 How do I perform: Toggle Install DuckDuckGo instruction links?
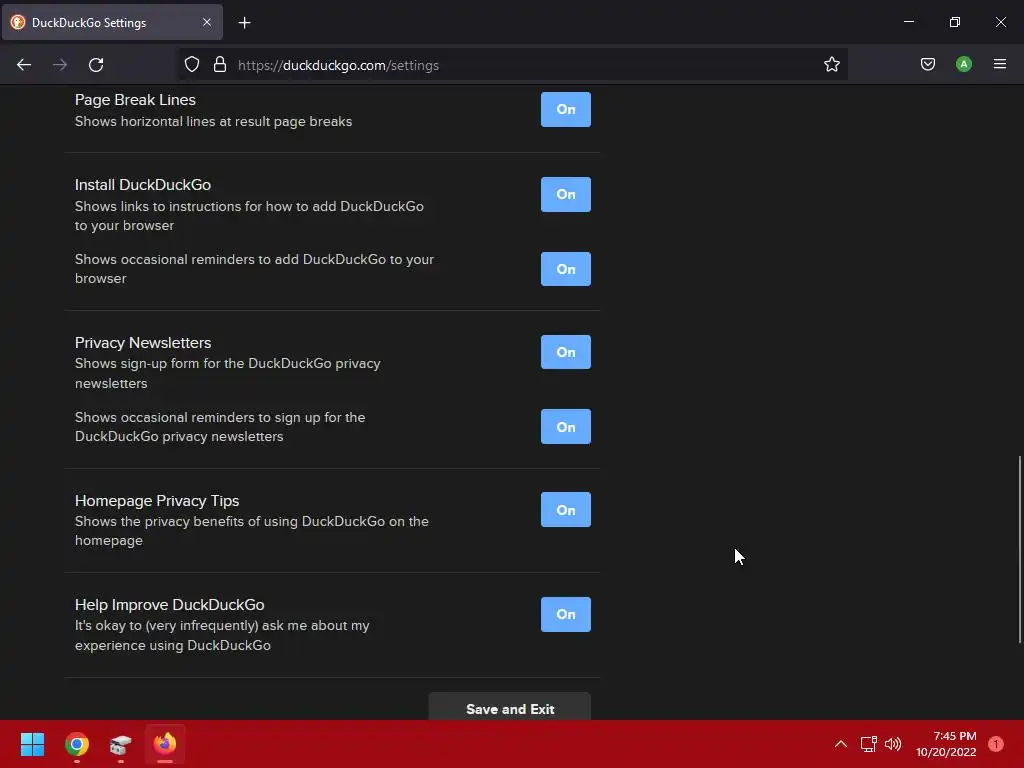(566, 194)
